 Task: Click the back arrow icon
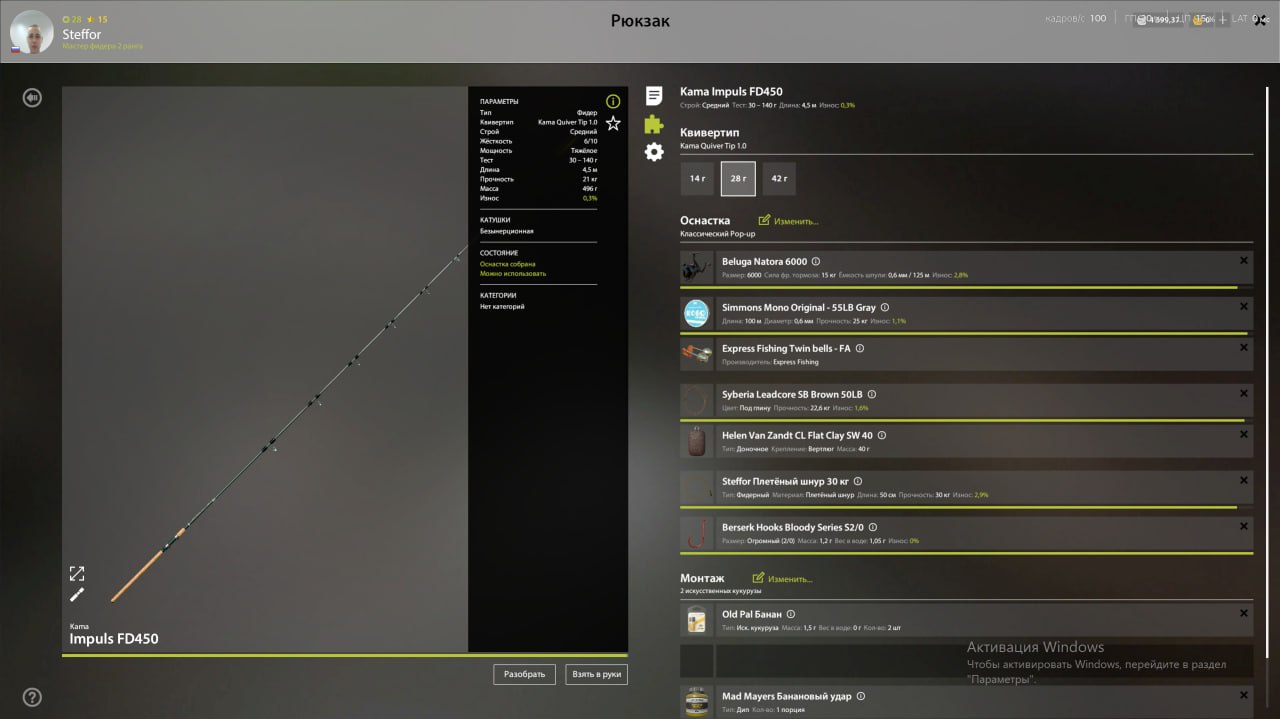click(32, 97)
